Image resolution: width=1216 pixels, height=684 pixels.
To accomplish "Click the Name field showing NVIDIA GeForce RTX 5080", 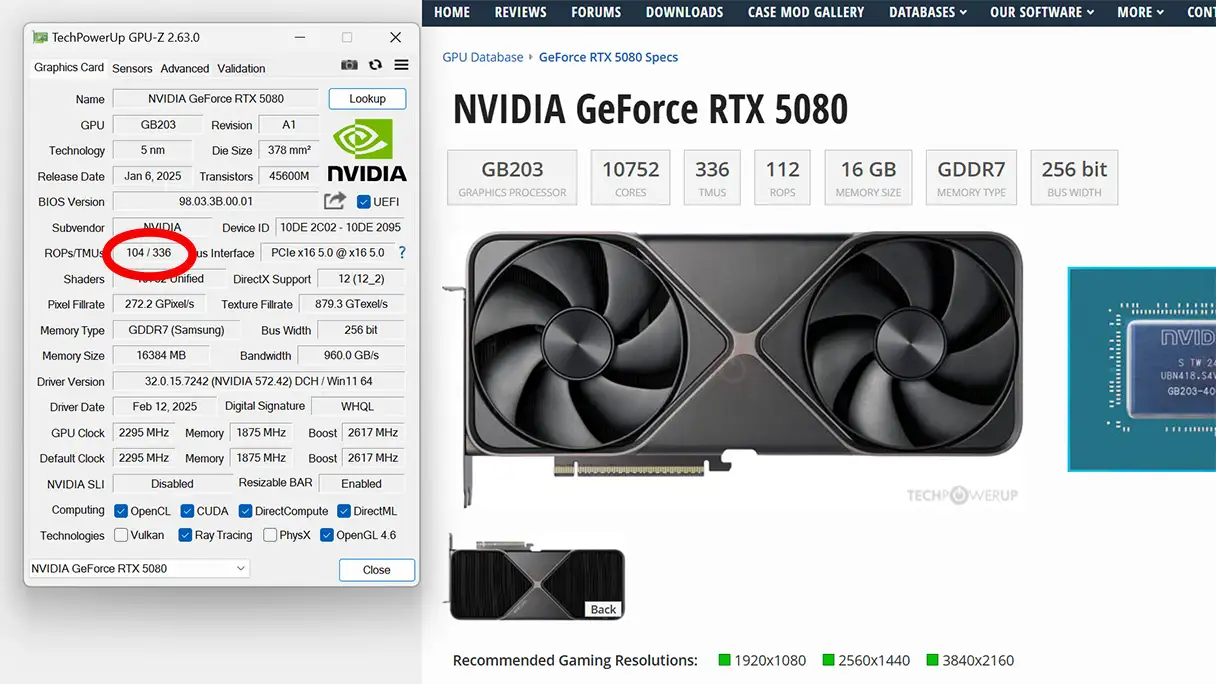I will pyautogui.click(x=216, y=99).
